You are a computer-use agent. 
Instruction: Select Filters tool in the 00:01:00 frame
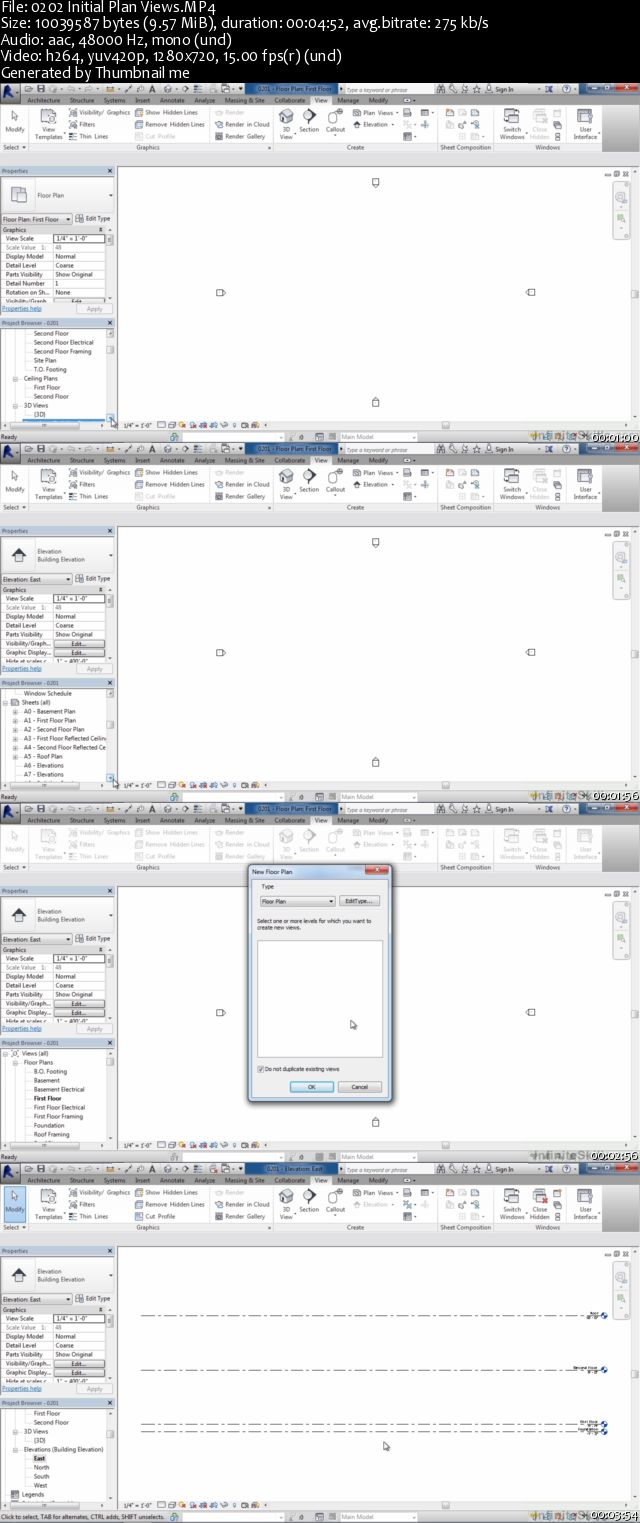click(81, 125)
